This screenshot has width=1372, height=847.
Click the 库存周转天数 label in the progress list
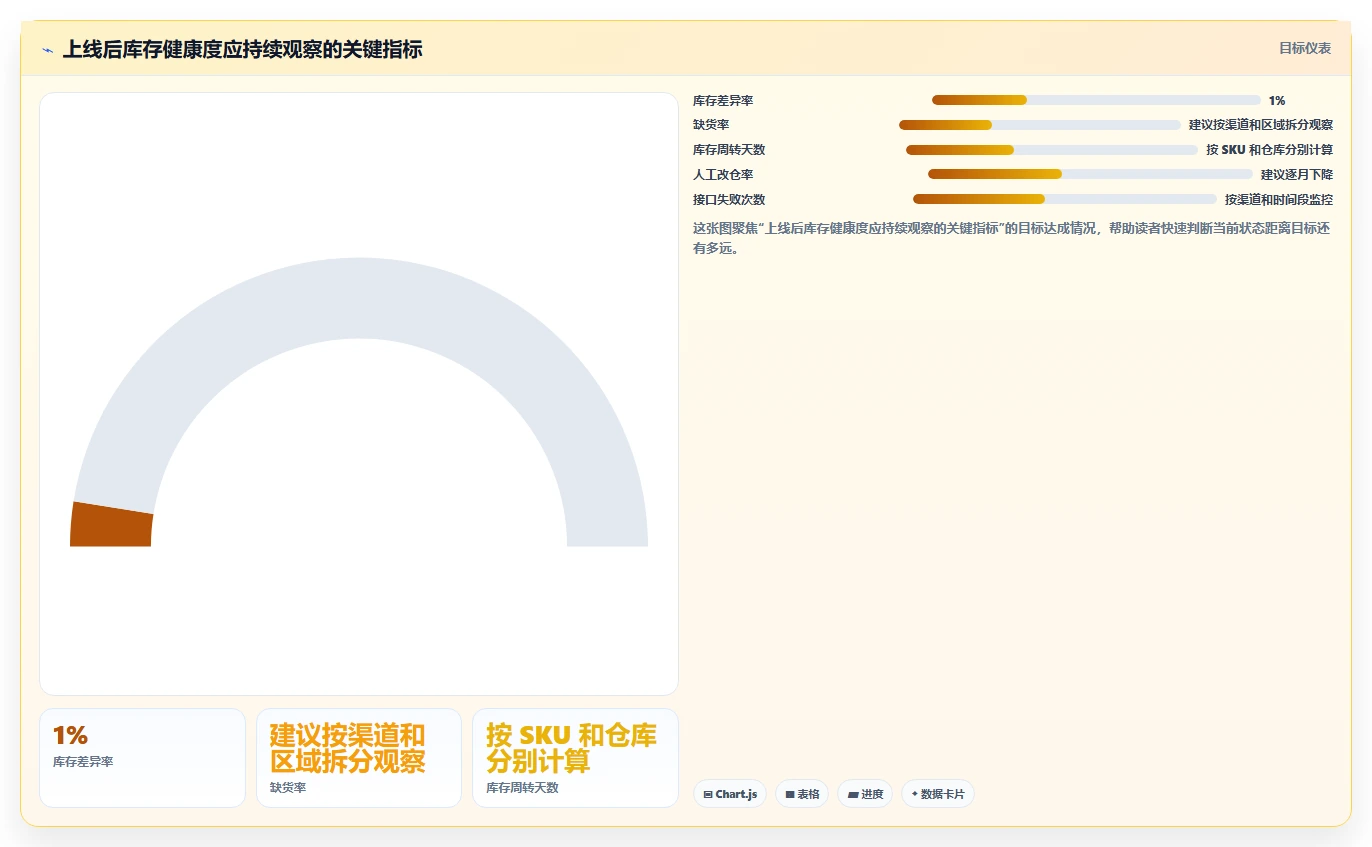coord(729,150)
